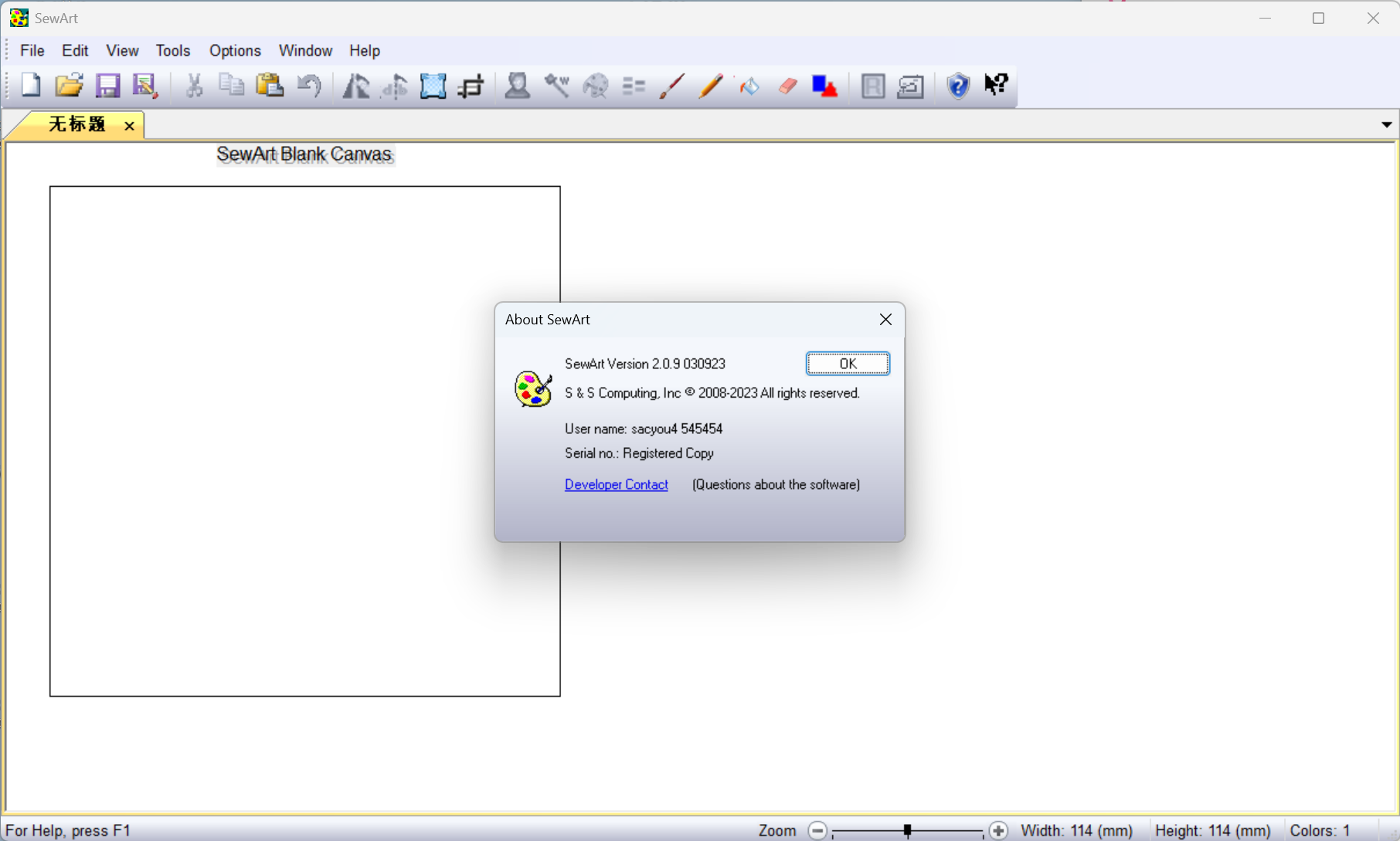Click the 'Height: 114 (mm)' status entry
Screen dimensions: 1400x841
[x=1213, y=830]
